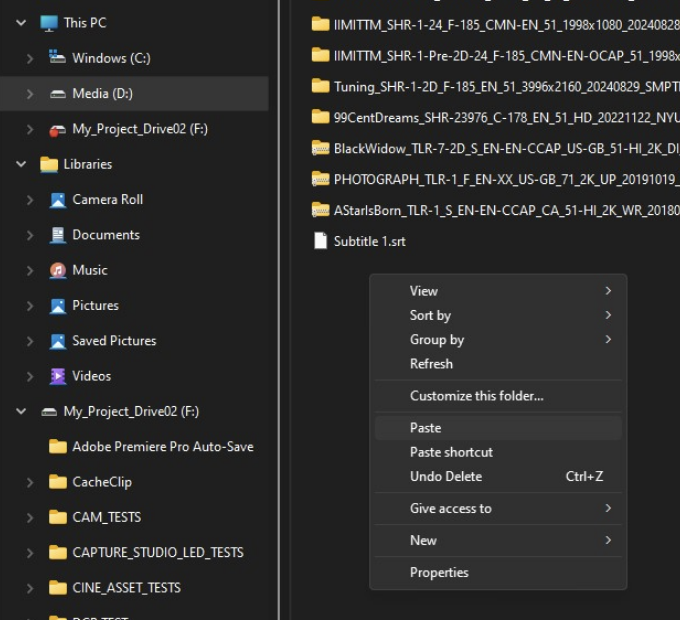Expand the Windows (C:) tree node
680x620 pixels.
(29, 58)
